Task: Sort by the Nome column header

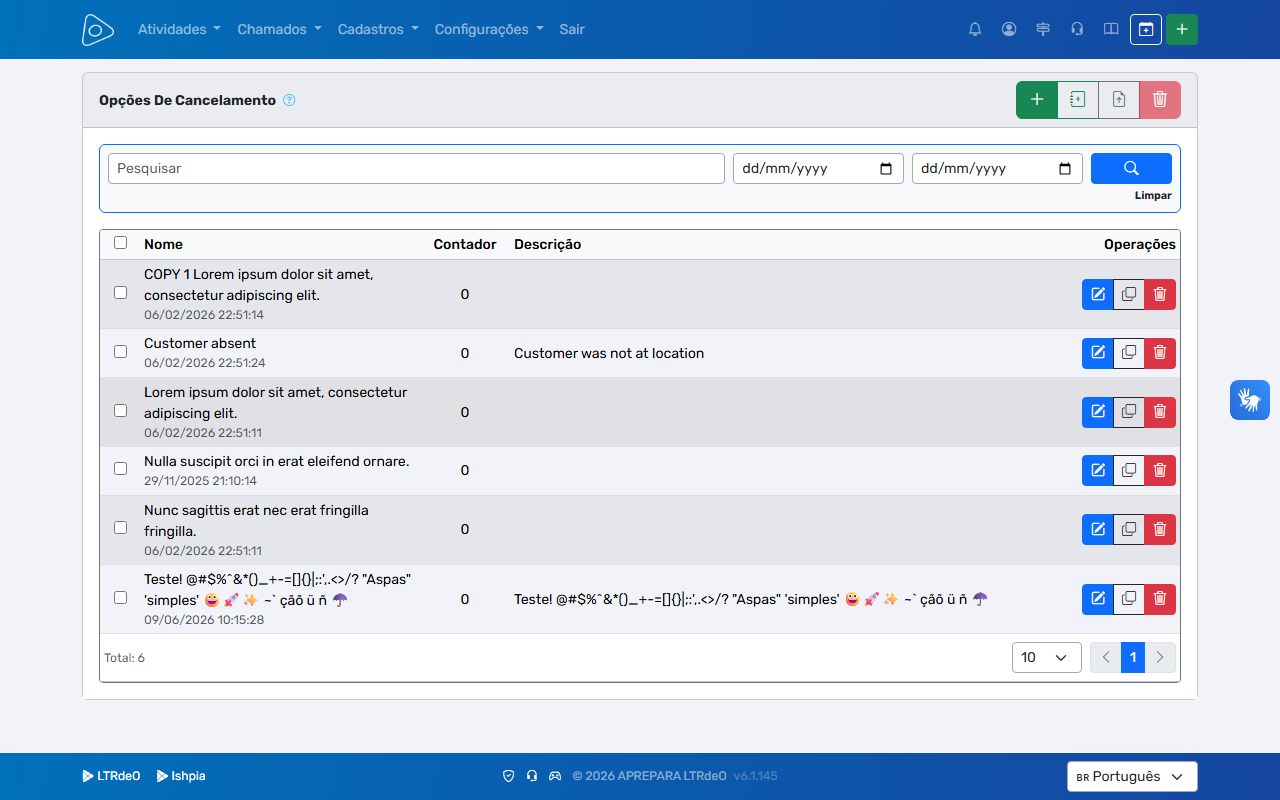Action: (163, 244)
